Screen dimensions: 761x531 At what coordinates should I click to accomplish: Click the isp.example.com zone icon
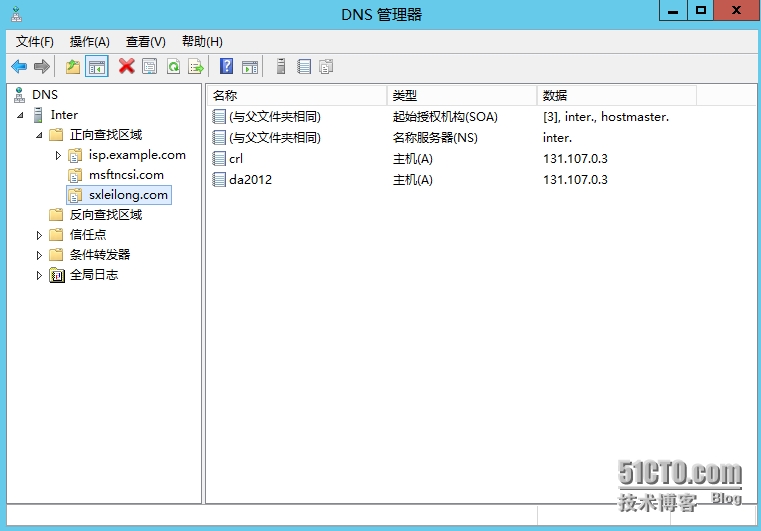tap(75, 155)
